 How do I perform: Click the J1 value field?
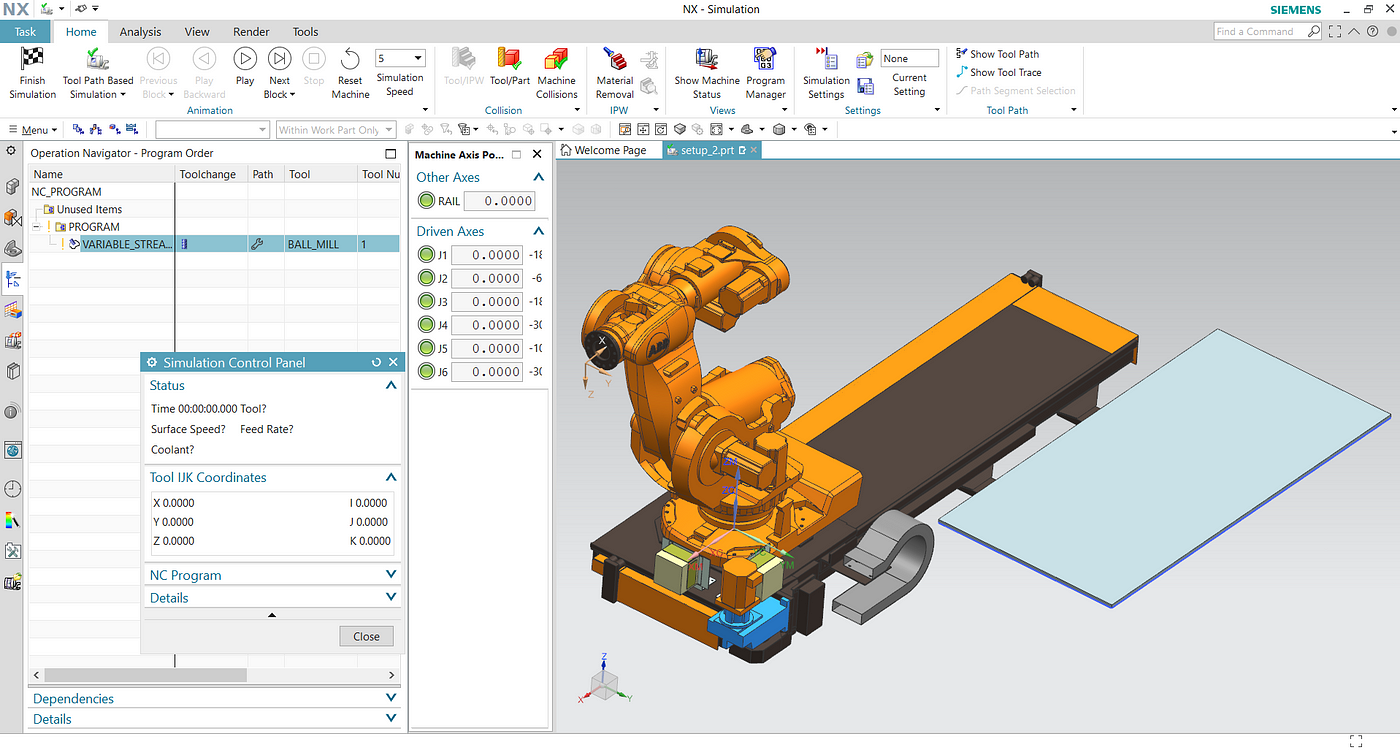tap(487, 255)
